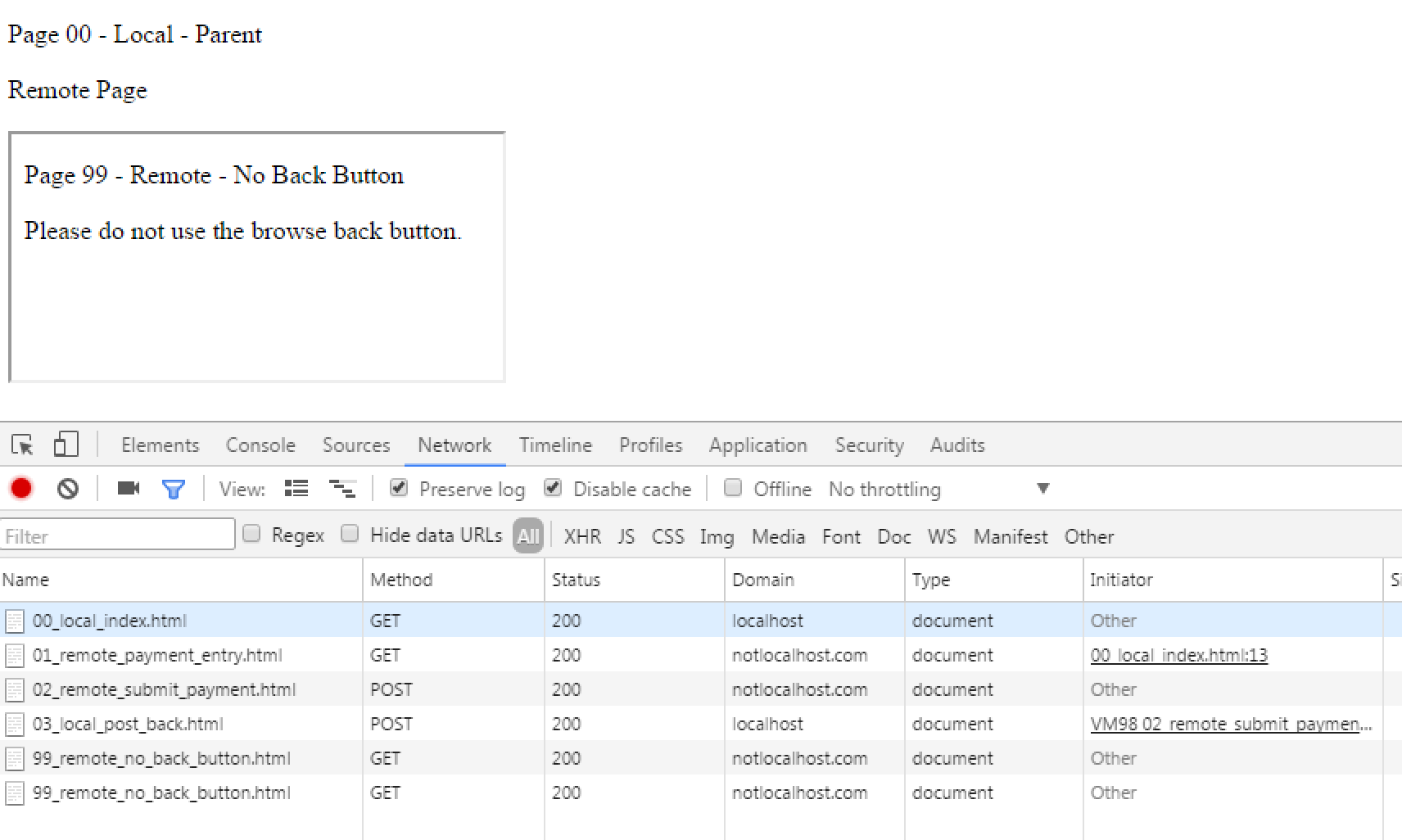Open the Profiles tab
The image size is (1402, 840).
coord(651,445)
